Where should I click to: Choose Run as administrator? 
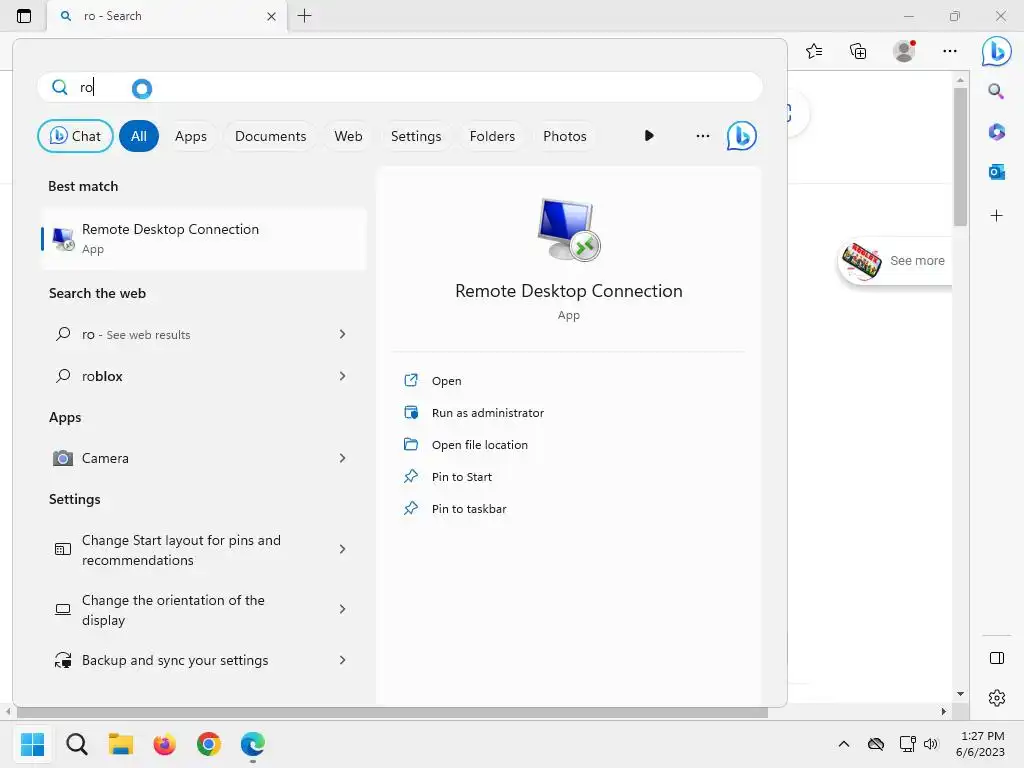coord(487,413)
